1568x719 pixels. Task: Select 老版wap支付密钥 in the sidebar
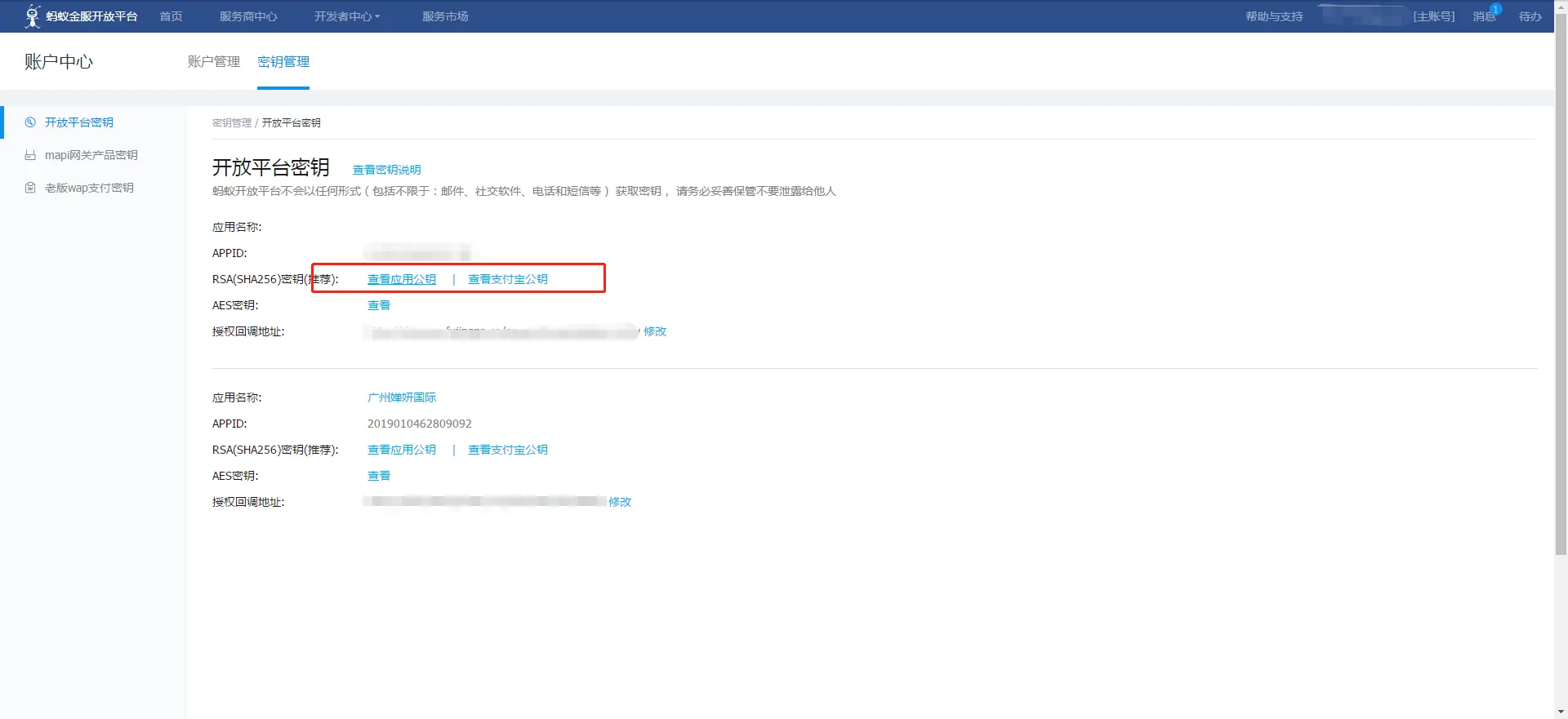(x=89, y=188)
